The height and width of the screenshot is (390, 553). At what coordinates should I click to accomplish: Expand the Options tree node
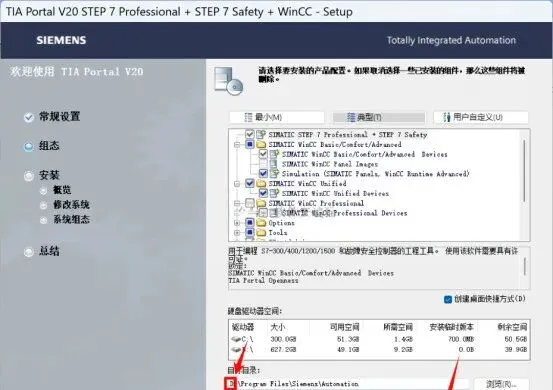coord(237,223)
